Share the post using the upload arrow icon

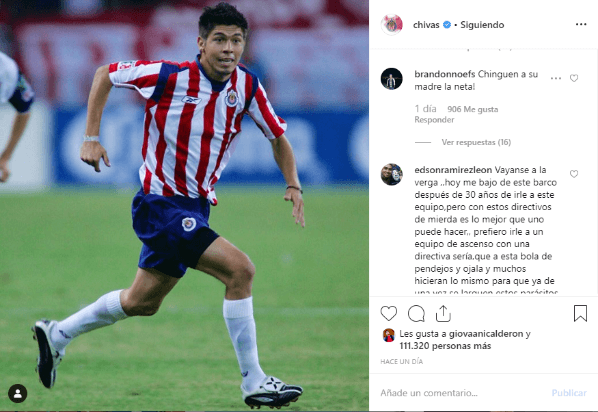pos(443,314)
